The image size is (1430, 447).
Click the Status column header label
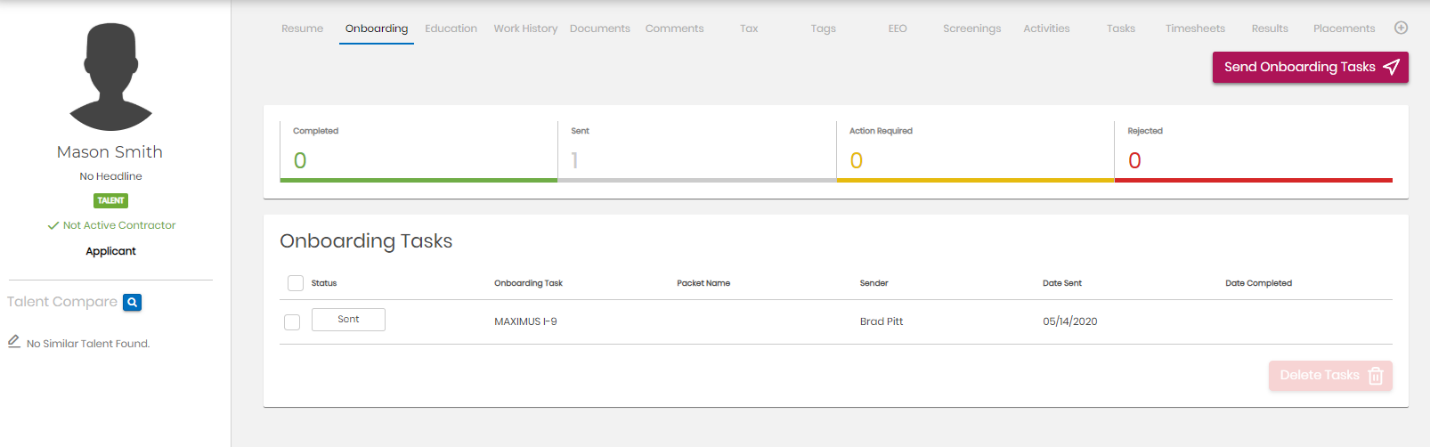324,283
